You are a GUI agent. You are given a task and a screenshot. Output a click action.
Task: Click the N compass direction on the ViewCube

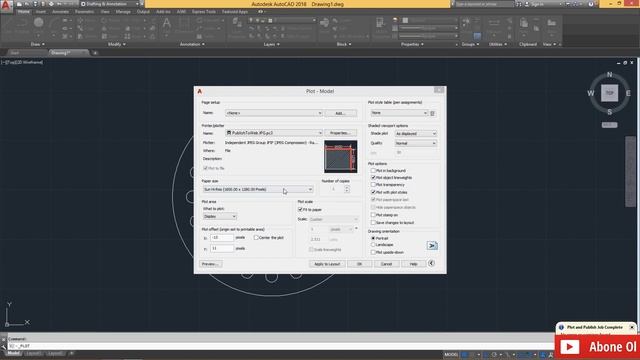pyautogui.click(x=609, y=74)
